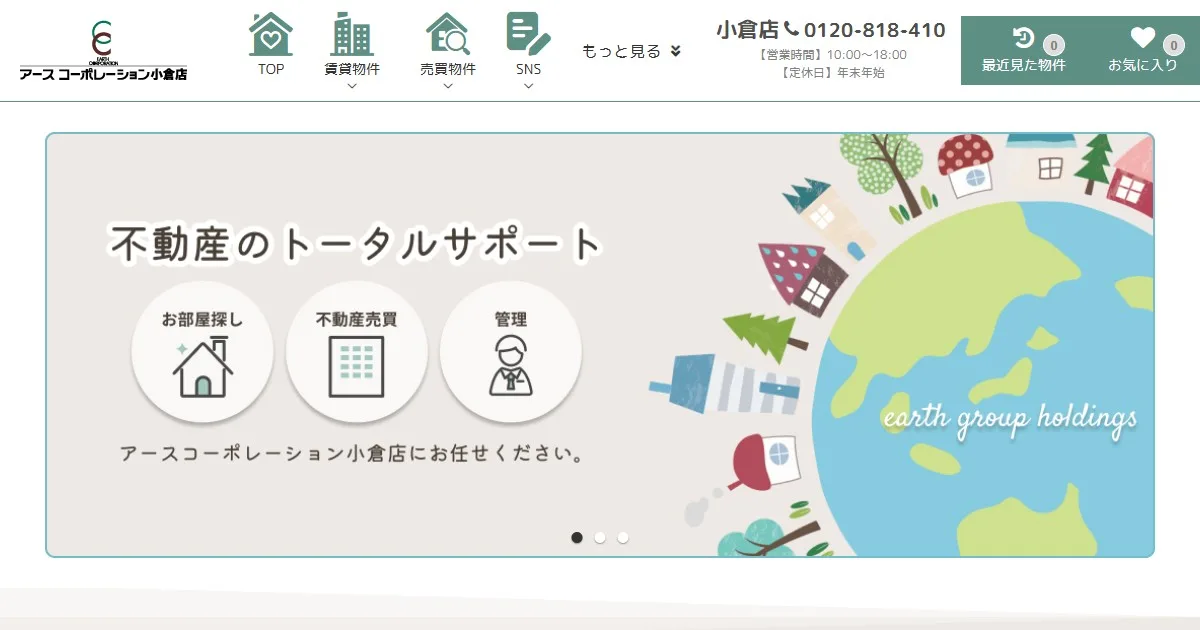Expand もっと見る double chevron
Screen dimensions: 1200x630
[675, 51]
